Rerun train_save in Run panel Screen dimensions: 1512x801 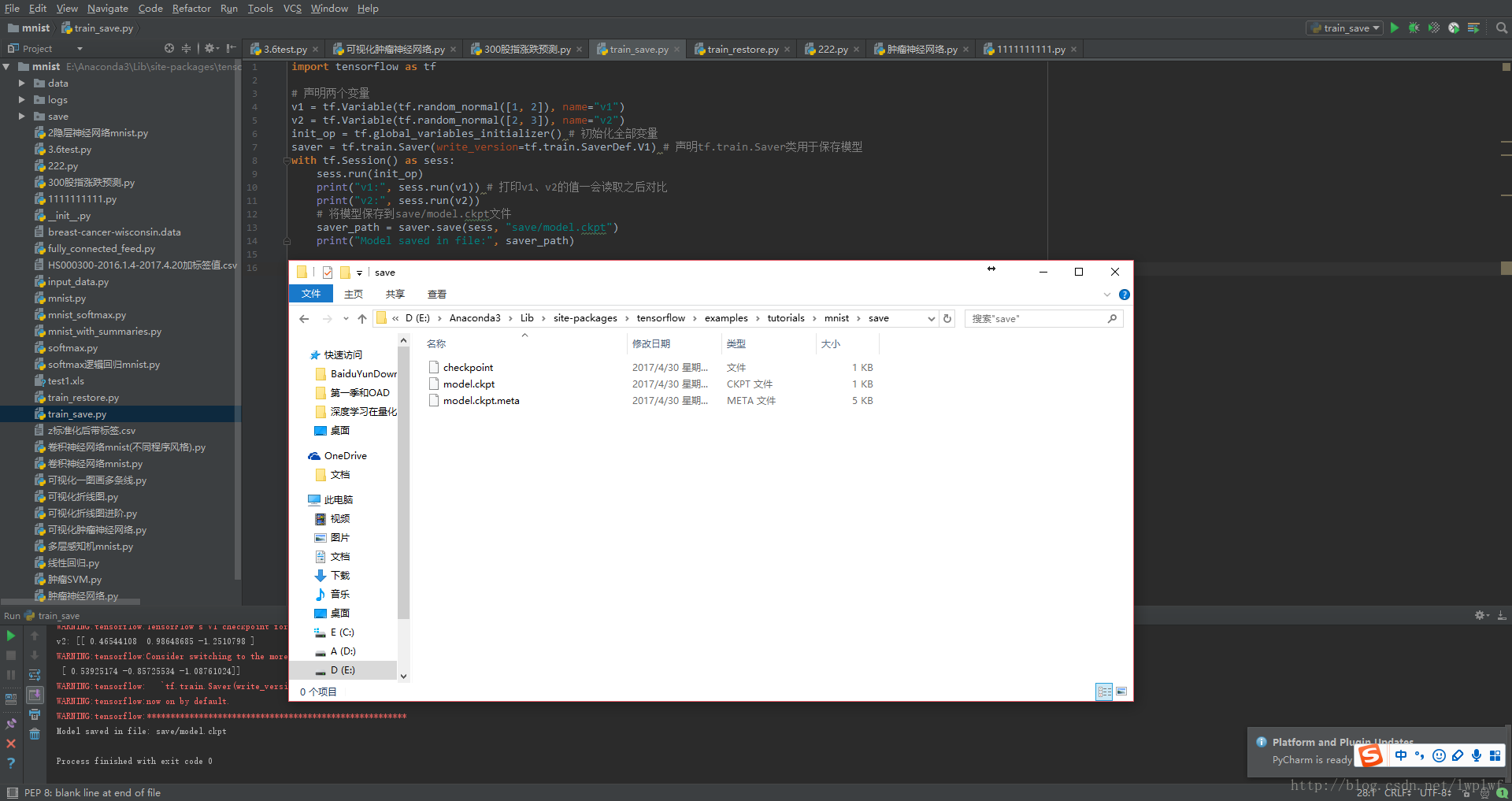pyautogui.click(x=11, y=636)
